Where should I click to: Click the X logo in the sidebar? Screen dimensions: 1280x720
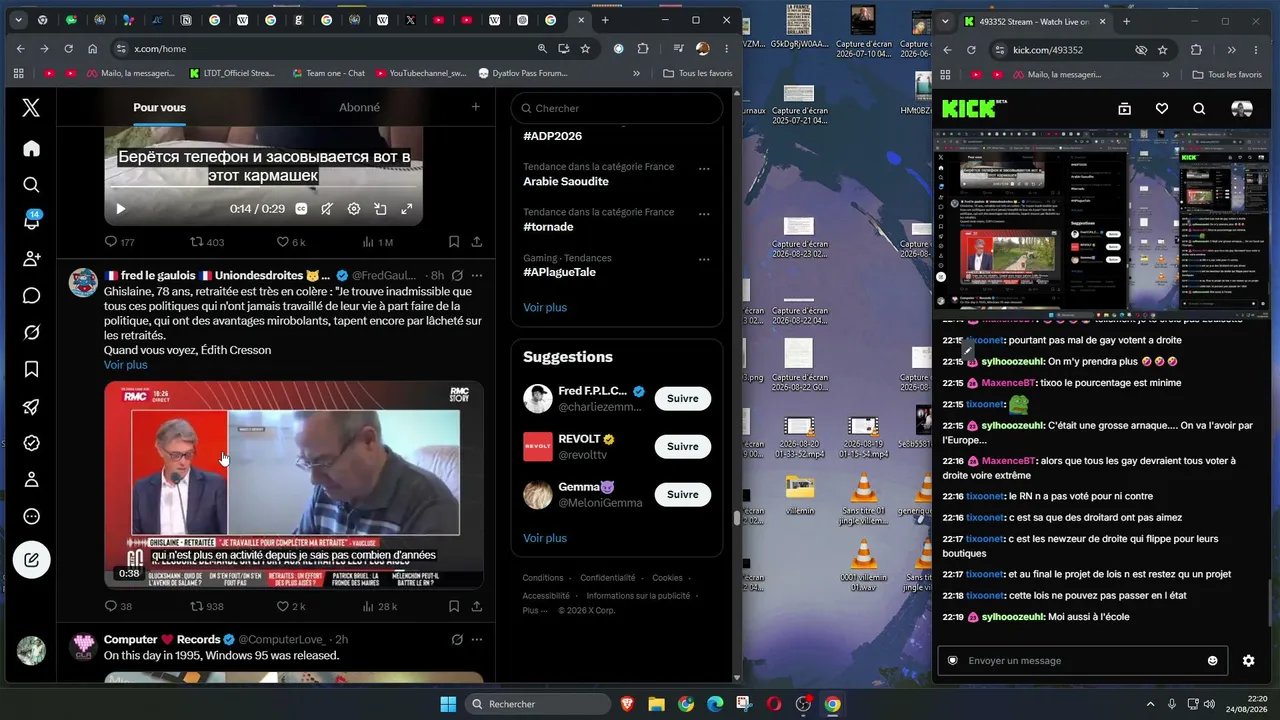pyautogui.click(x=31, y=108)
